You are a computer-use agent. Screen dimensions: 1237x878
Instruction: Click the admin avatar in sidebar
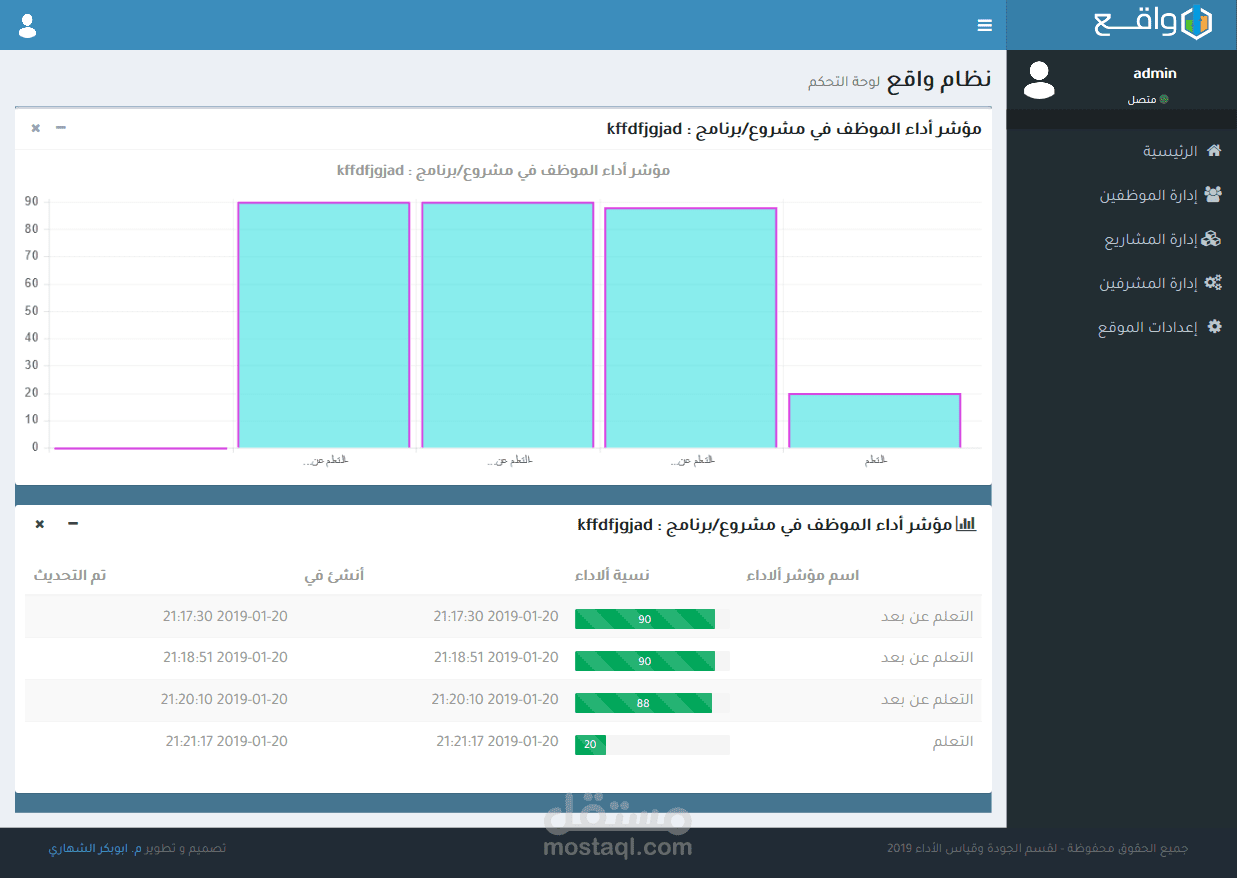coord(1040,80)
